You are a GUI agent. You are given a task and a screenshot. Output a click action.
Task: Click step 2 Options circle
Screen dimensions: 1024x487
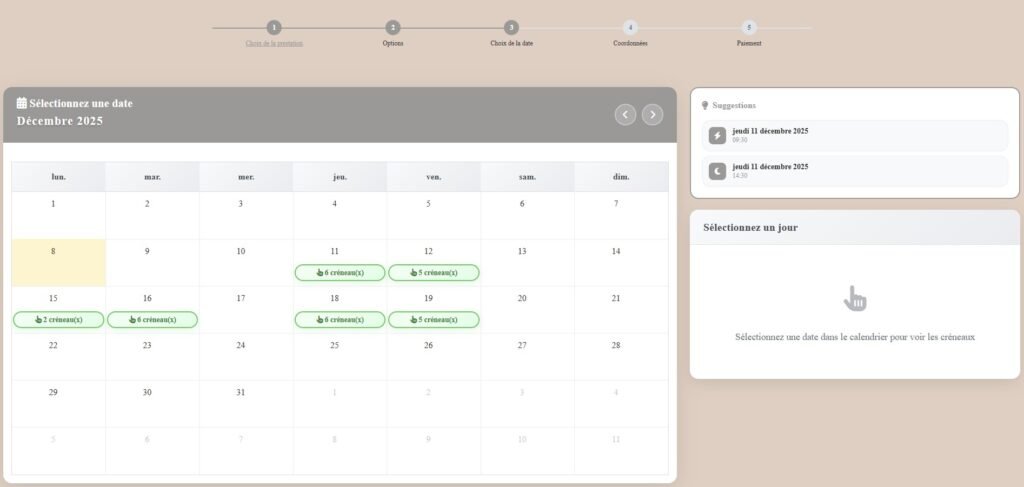(393, 27)
